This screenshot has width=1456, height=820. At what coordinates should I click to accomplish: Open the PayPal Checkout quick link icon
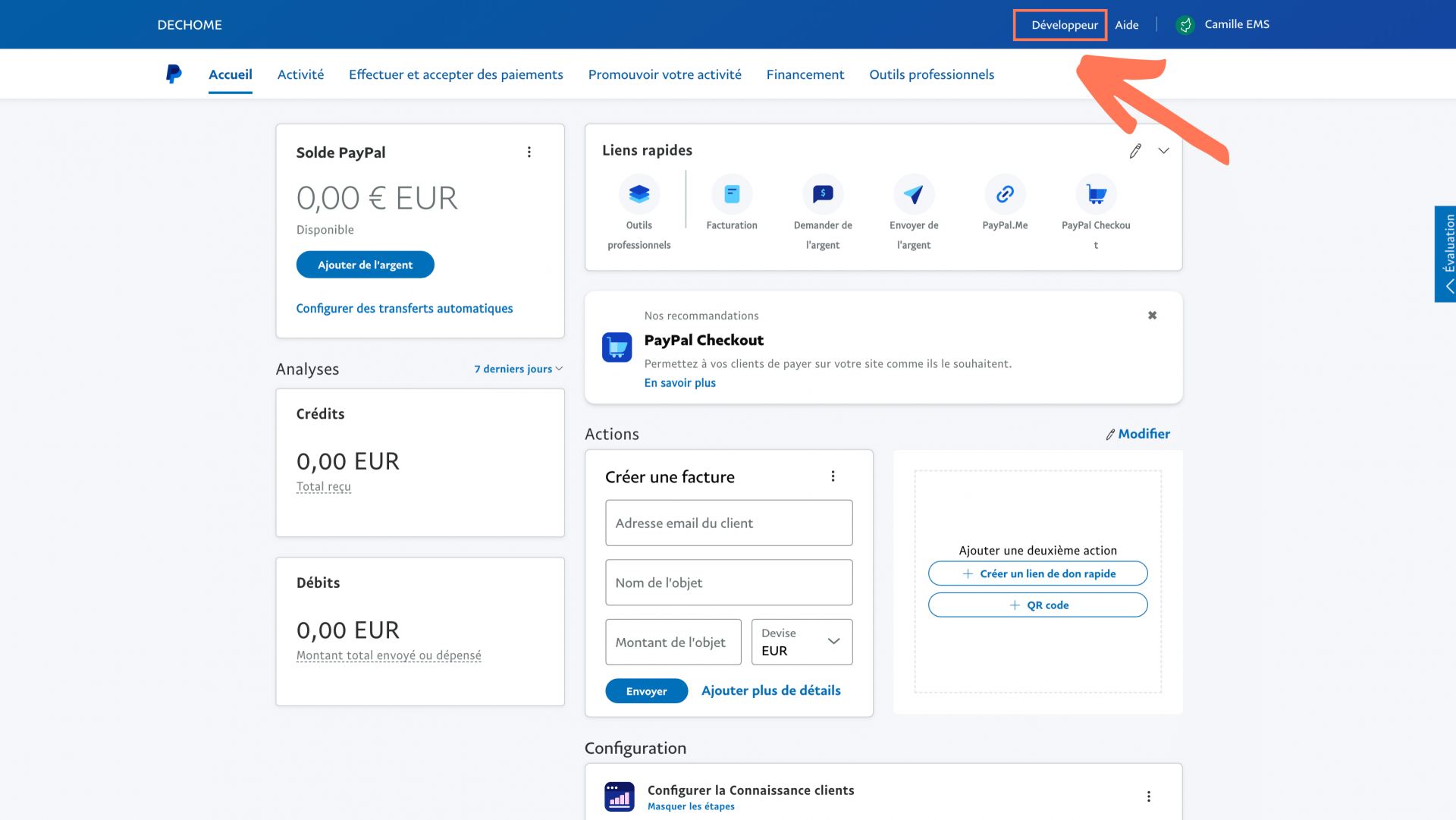[x=1096, y=194]
